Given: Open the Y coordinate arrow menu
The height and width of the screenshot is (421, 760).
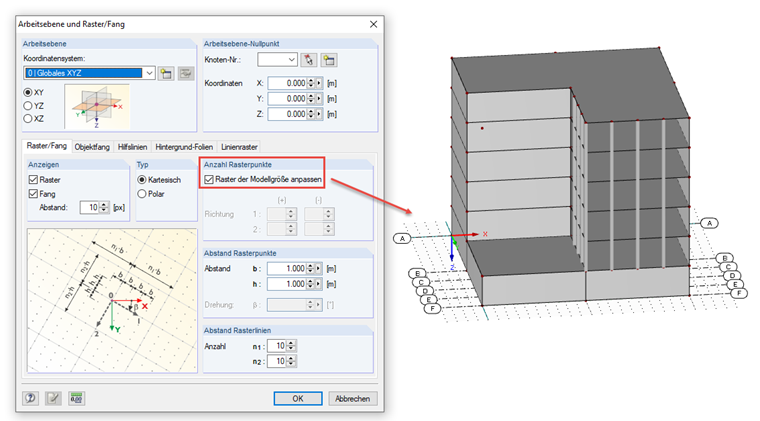Looking at the screenshot, I should point(319,99).
